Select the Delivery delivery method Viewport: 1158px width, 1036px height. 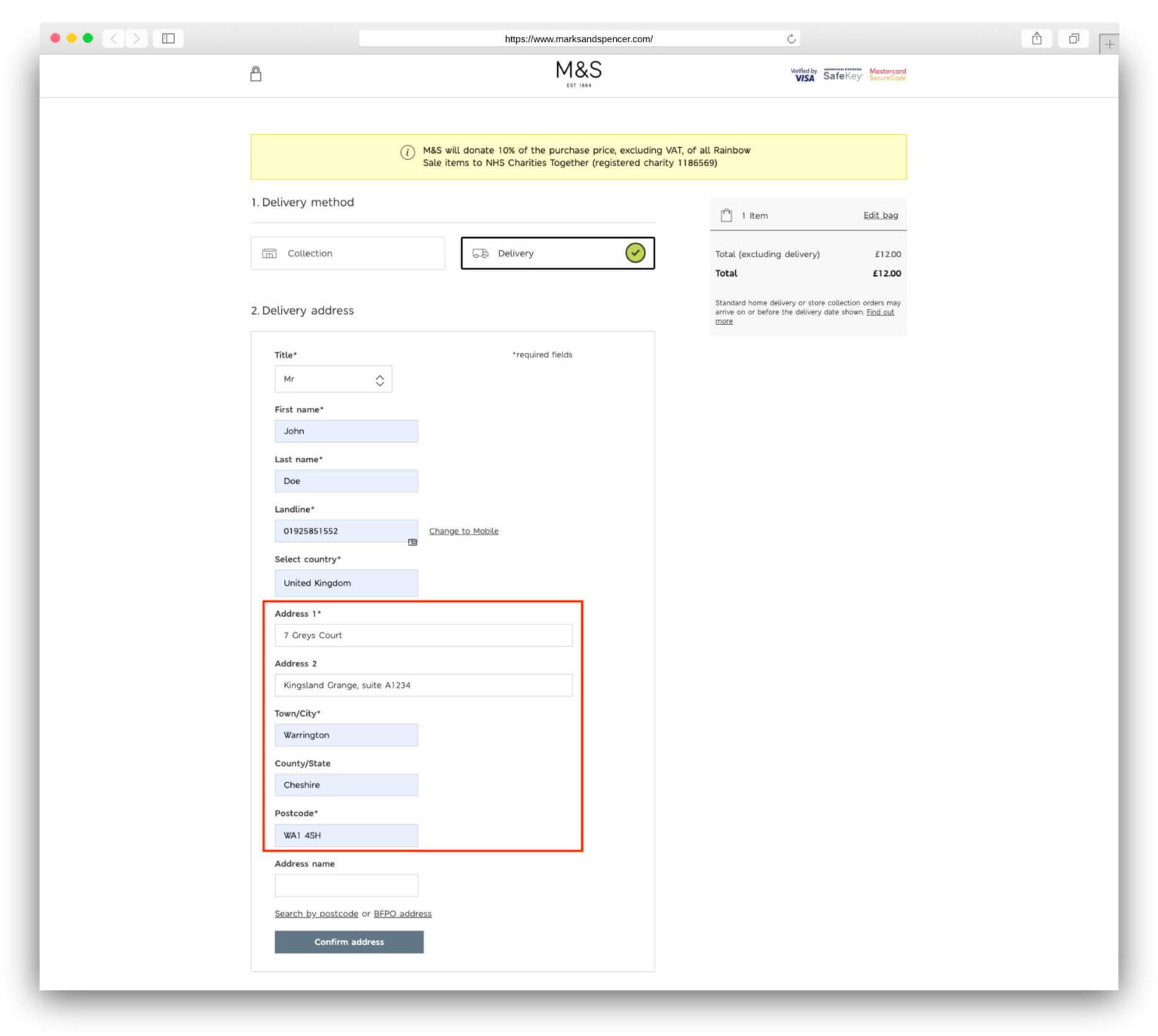(x=558, y=253)
